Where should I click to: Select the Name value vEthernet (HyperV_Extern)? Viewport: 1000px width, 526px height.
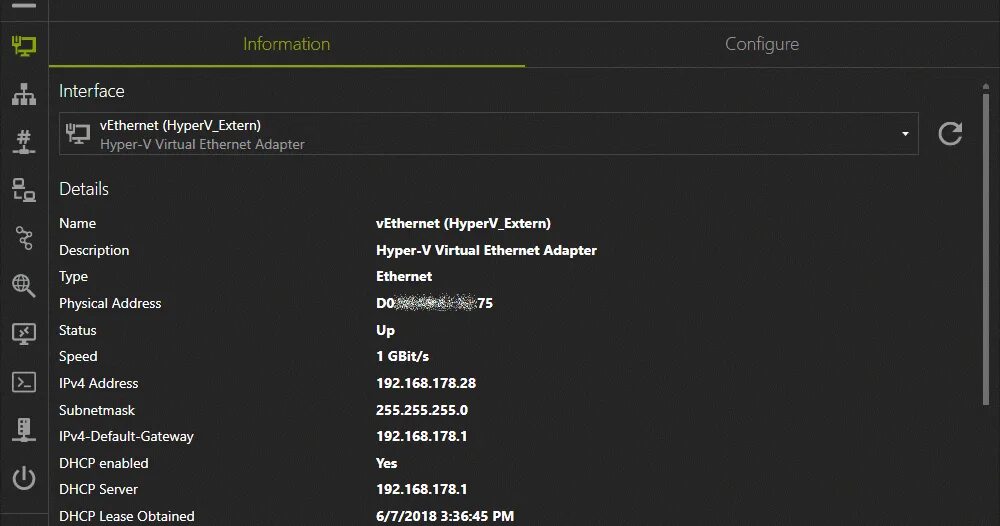(463, 223)
